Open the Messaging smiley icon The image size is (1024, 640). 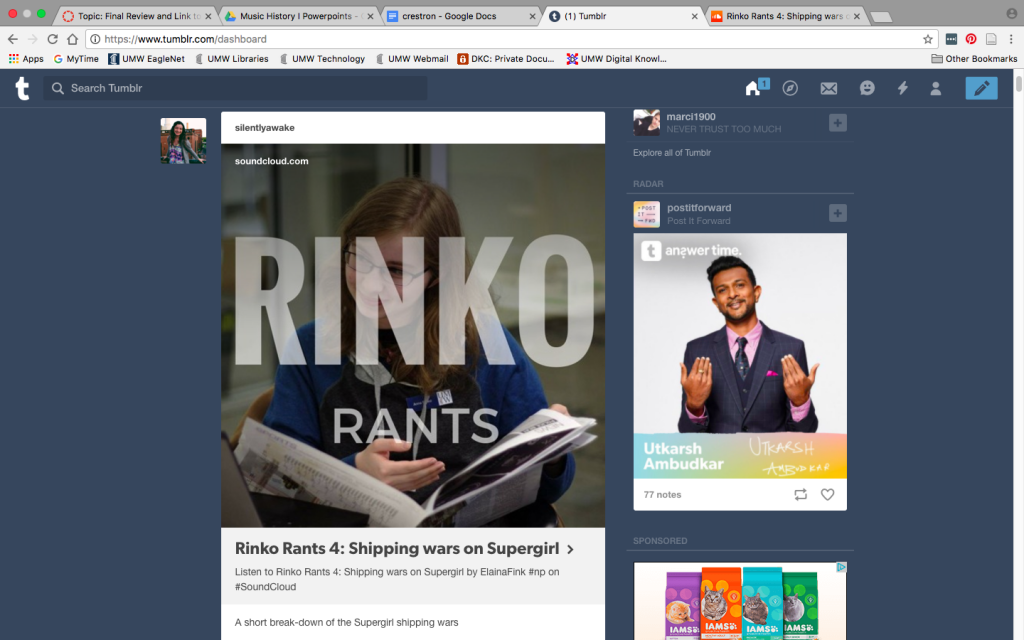[x=867, y=88]
